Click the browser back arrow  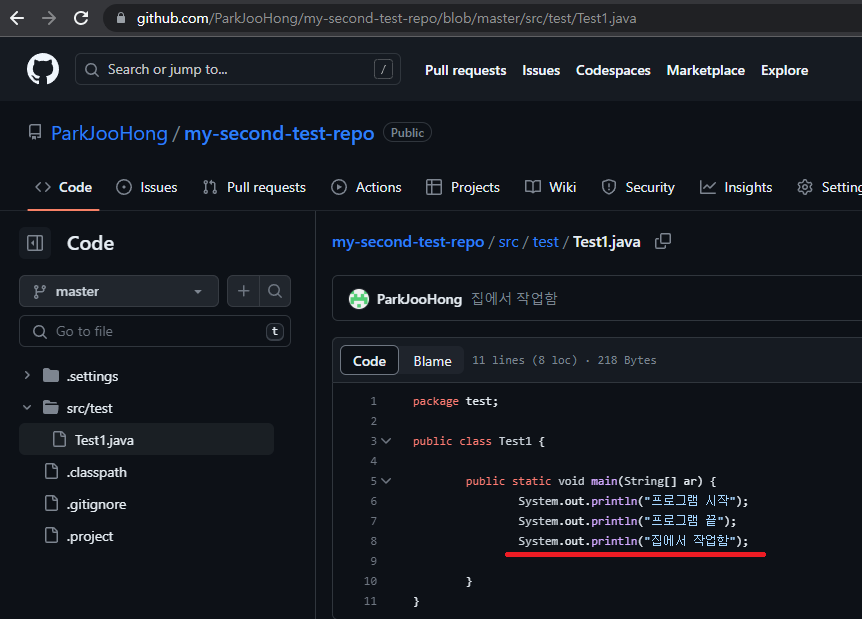17,18
